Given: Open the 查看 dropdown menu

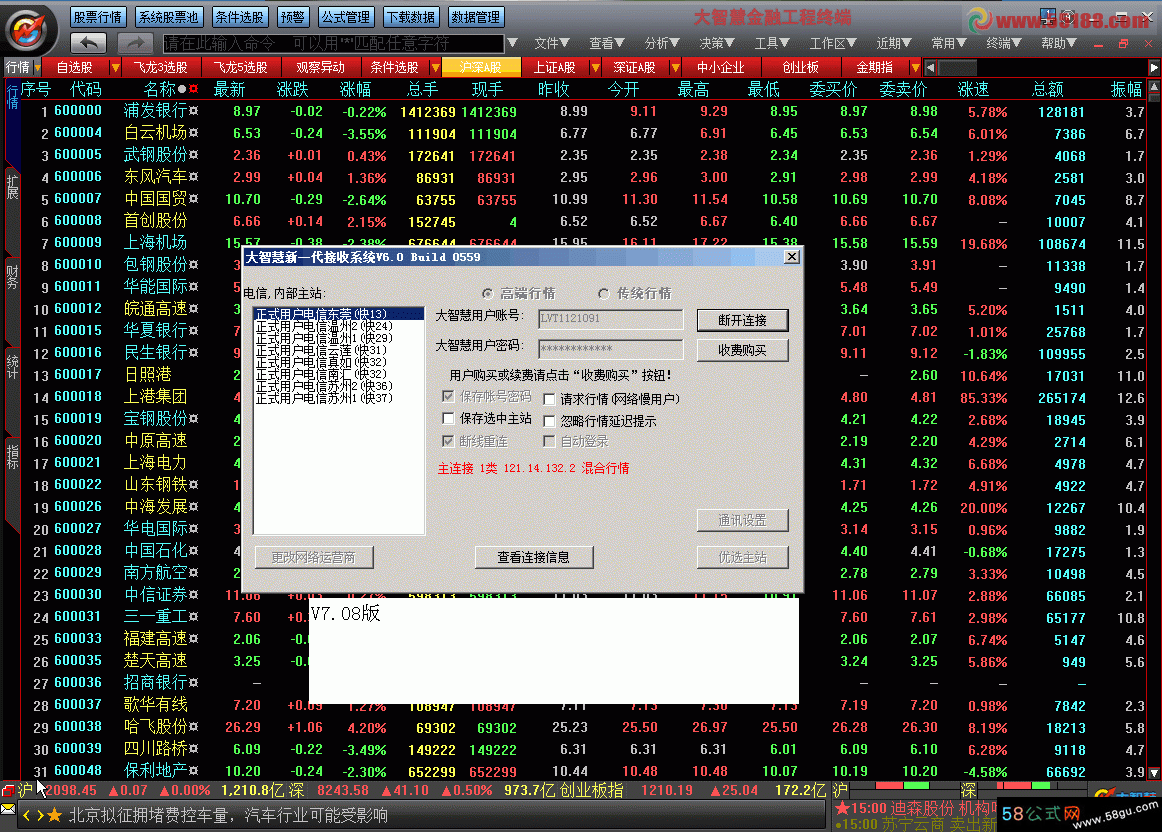Looking at the screenshot, I should (x=606, y=44).
